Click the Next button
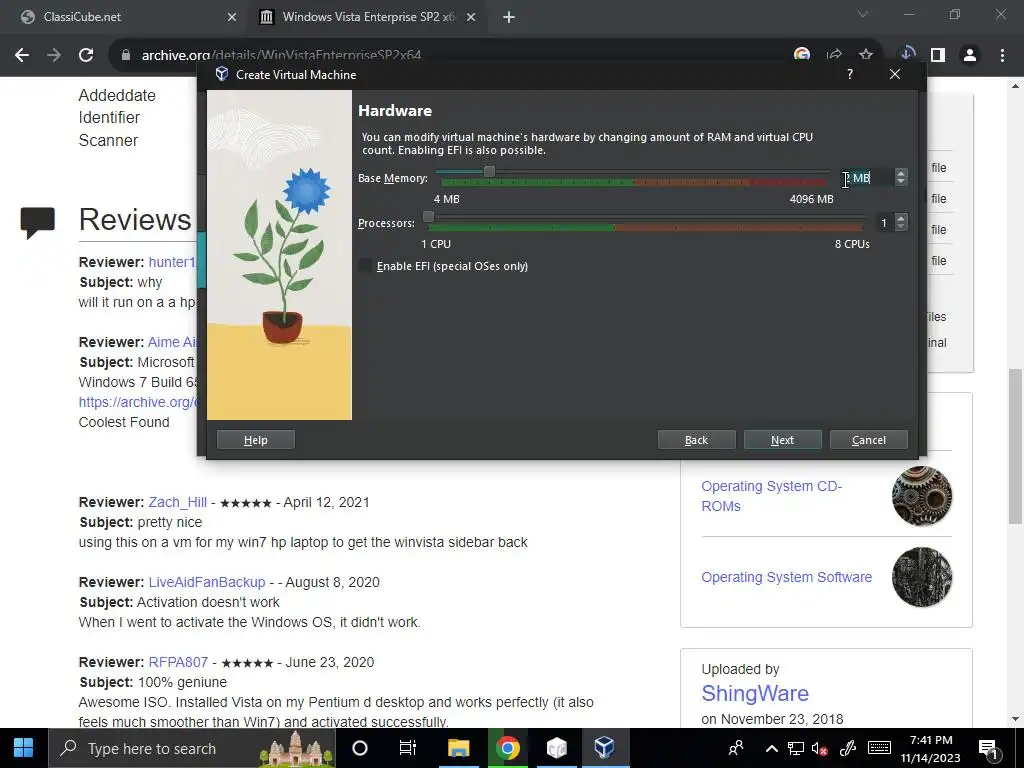This screenshot has width=1024, height=768. pyautogui.click(x=782, y=440)
